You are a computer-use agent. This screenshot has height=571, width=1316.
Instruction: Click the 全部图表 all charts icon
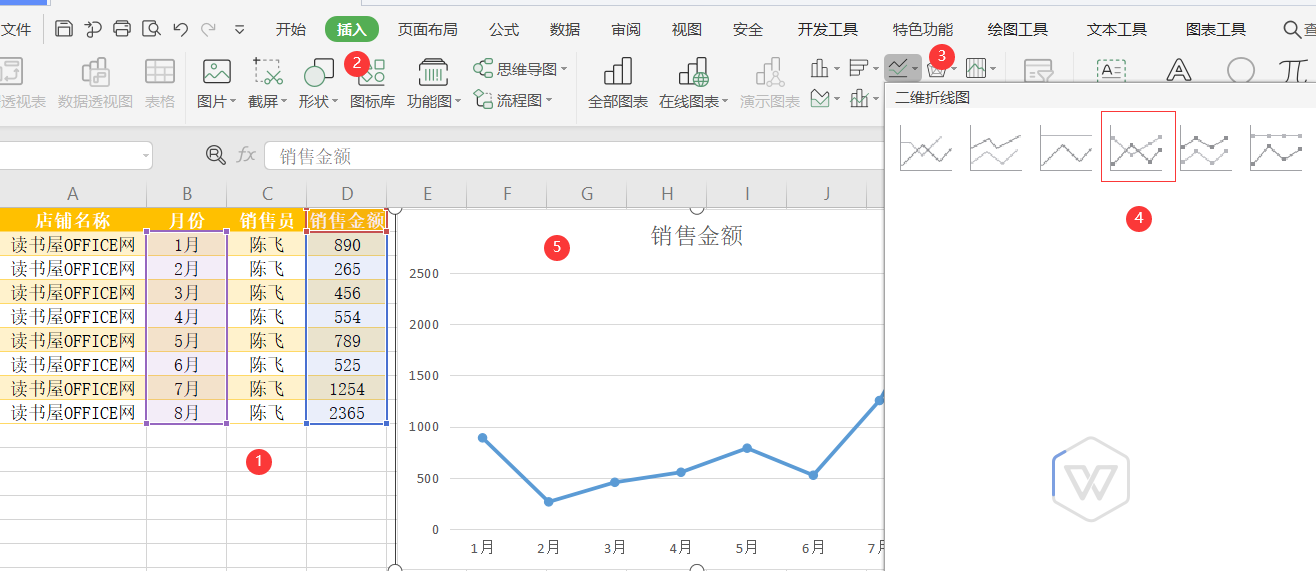pyautogui.click(x=617, y=73)
